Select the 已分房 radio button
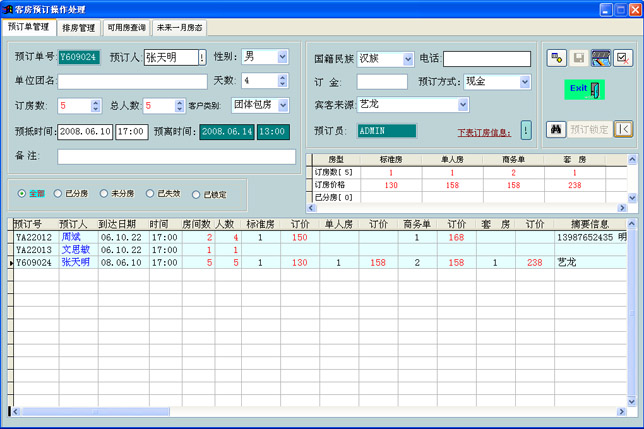The width and height of the screenshot is (644, 429). [x=58, y=194]
